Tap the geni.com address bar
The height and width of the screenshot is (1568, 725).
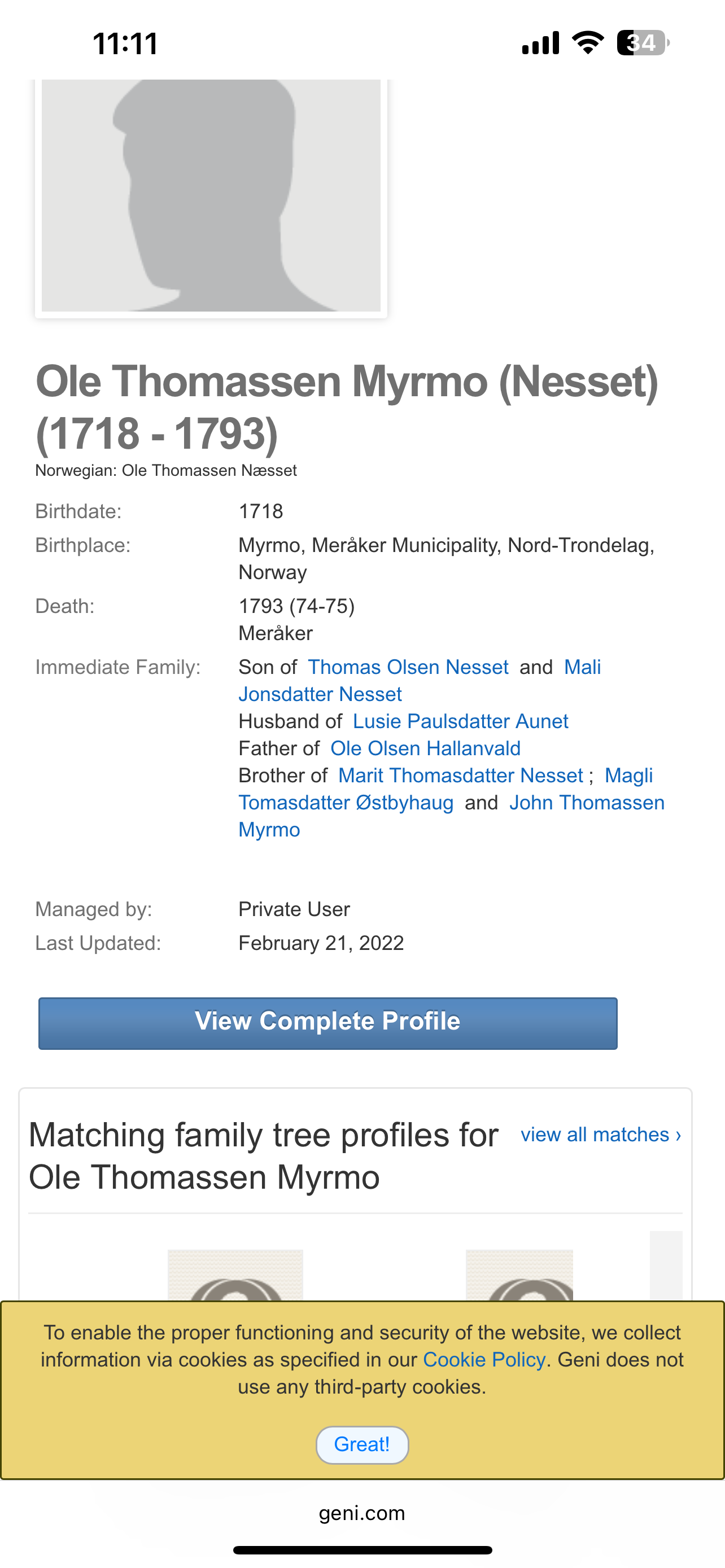(x=362, y=1513)
